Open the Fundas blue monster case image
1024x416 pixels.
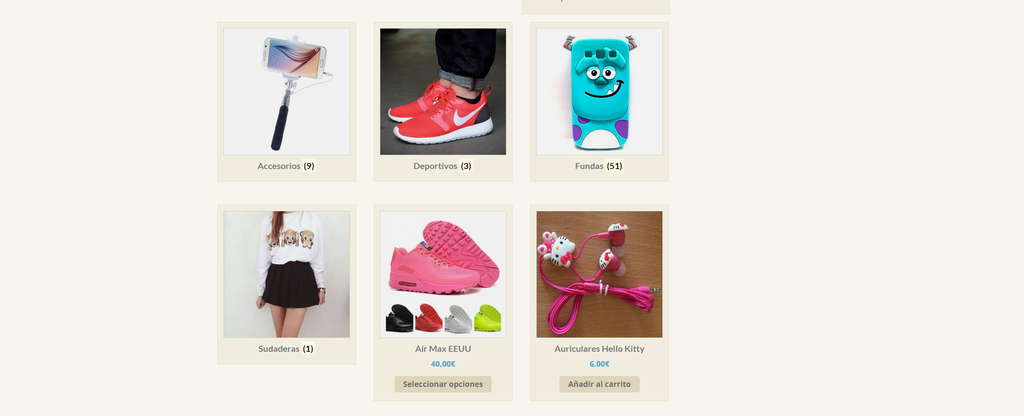point(600,91)
